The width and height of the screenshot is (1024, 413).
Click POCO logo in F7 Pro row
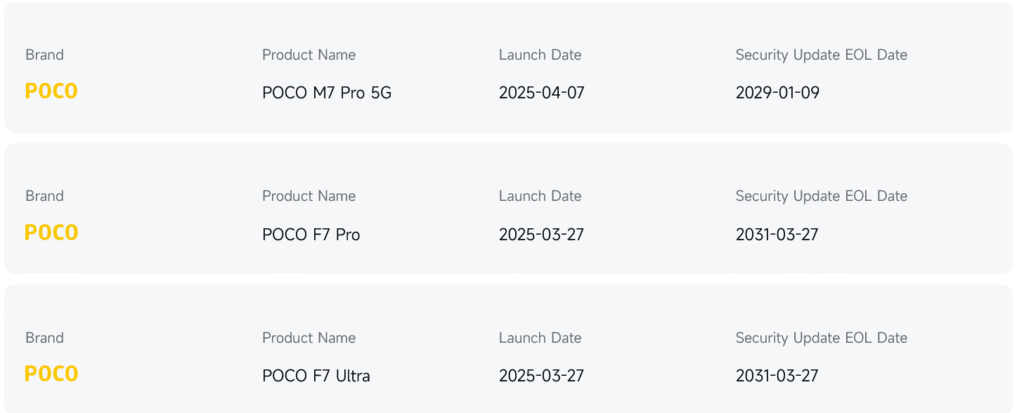tap(51, 233)
